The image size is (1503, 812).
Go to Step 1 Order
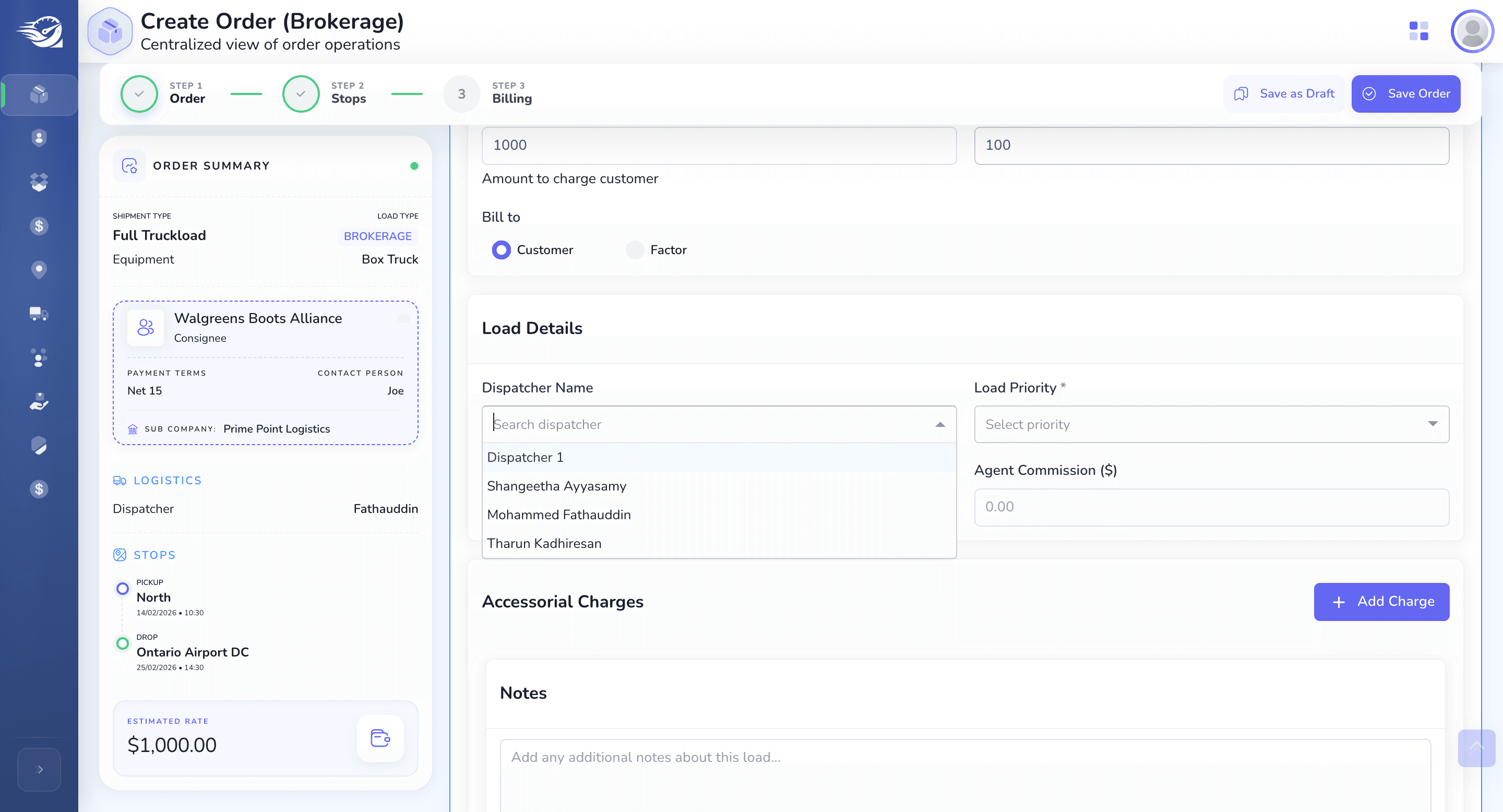click(163, 93)
